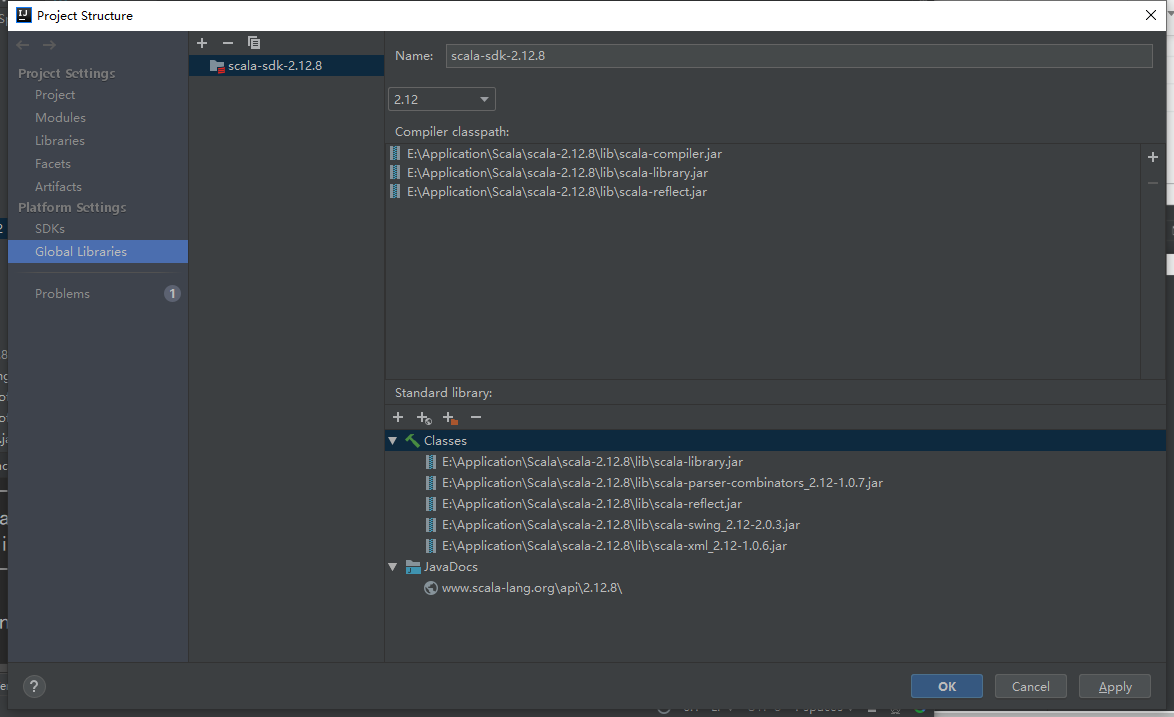Click the Cancel button
Viewport: 1174px width, 717px height.
[1030, 686]
